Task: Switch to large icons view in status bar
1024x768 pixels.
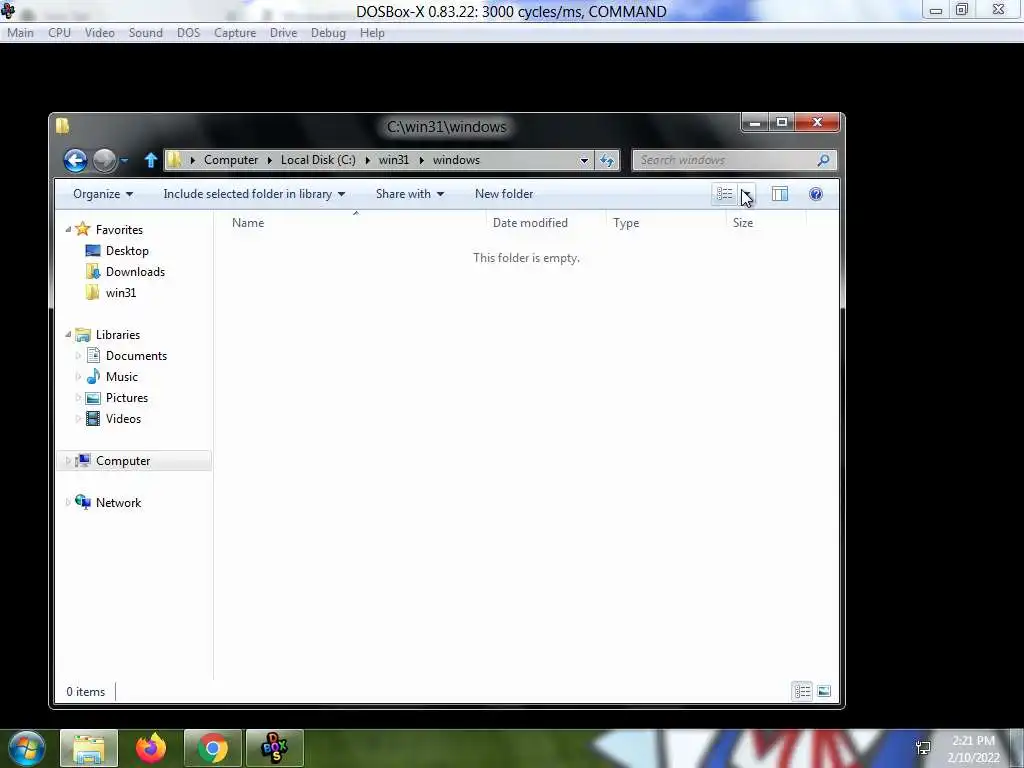Action: 824,691
